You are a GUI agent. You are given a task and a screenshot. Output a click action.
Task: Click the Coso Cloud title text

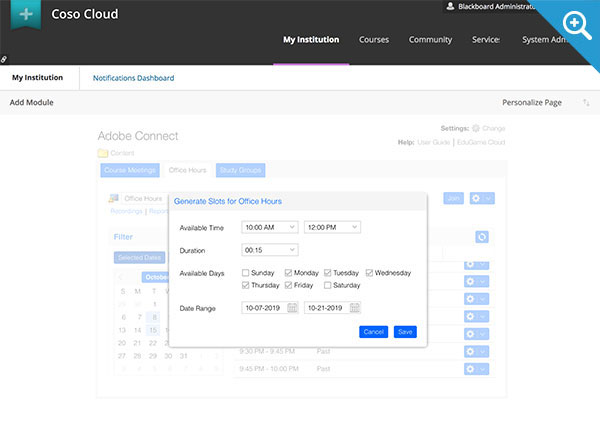point(85,14)
